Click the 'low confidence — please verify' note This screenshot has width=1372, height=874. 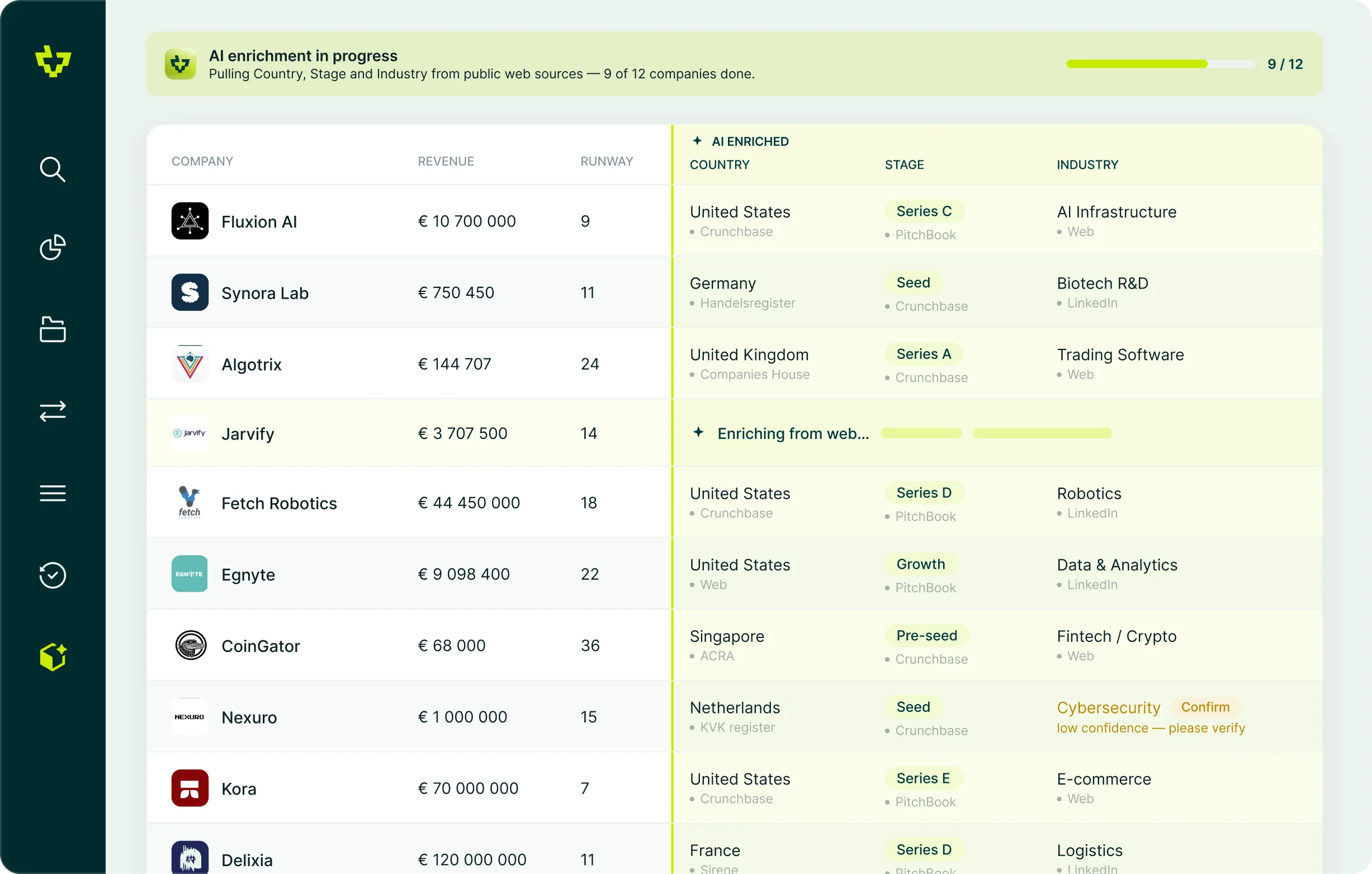tap(1151, 728)
